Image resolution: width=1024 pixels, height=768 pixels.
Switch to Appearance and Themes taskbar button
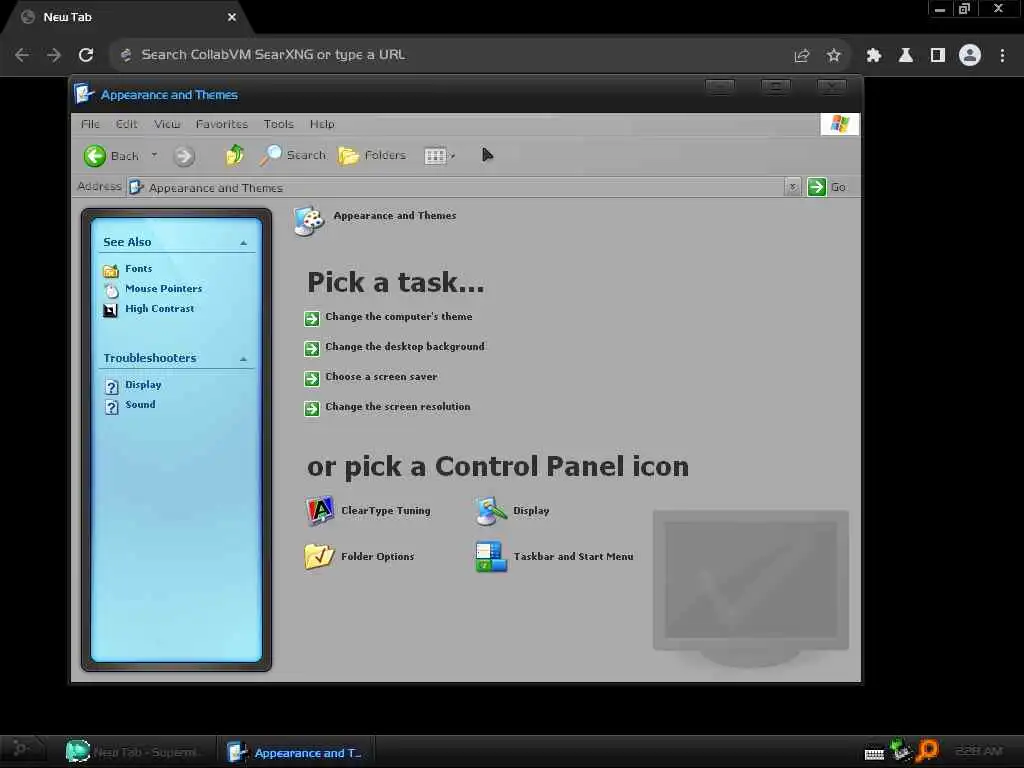pyautogui.click(x=298, y=752)
